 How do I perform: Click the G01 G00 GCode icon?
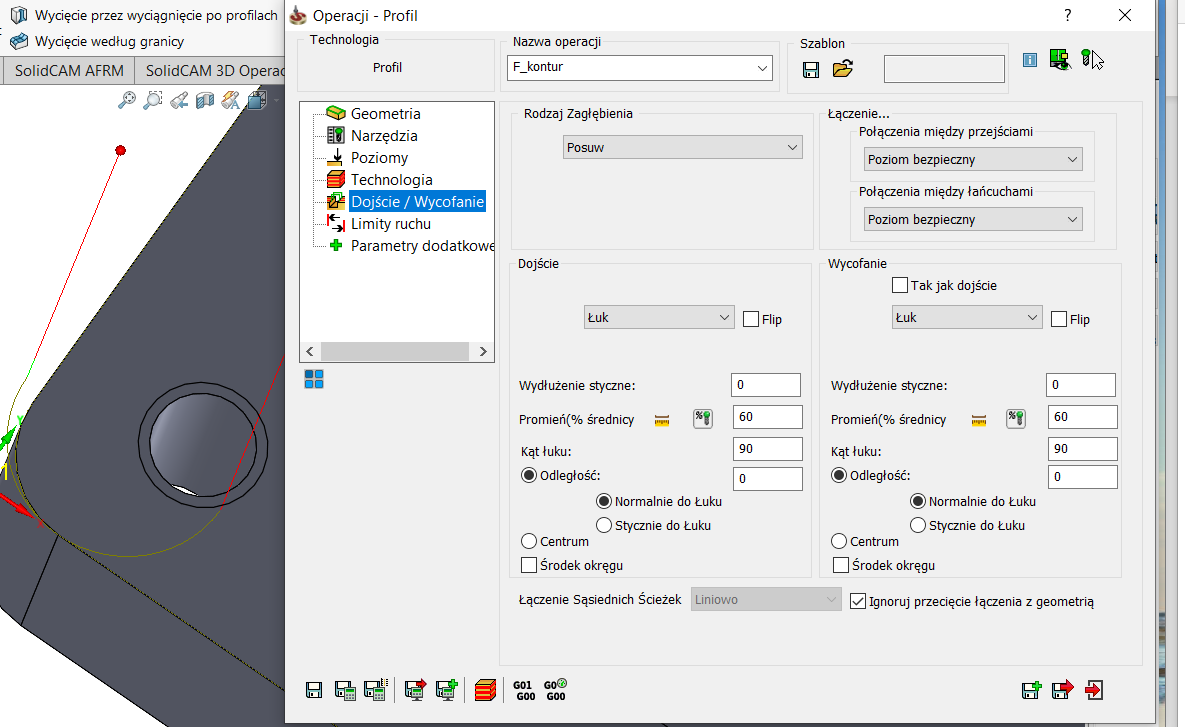(524, 691)
